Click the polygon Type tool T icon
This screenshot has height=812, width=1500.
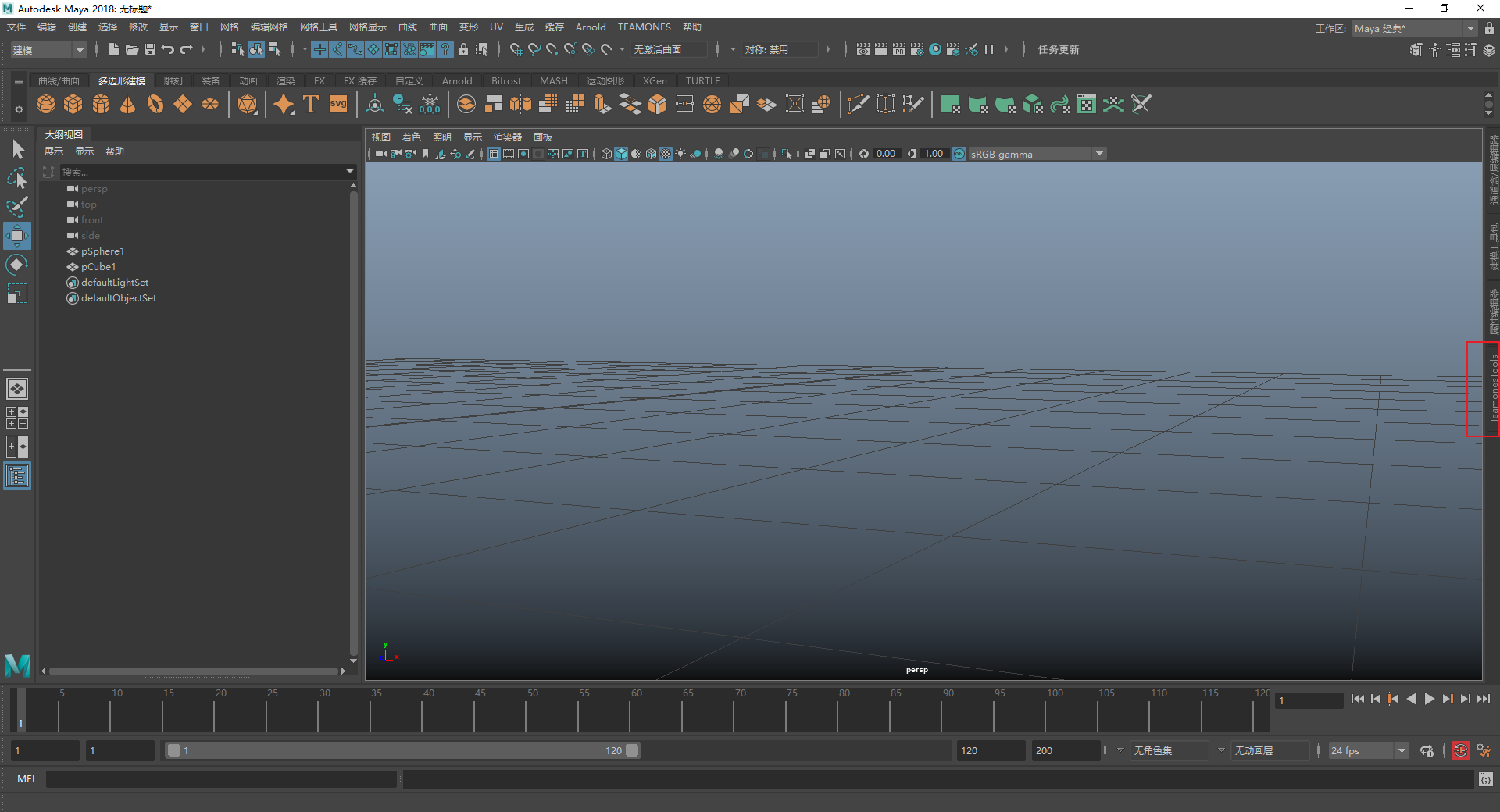(311, 105)
